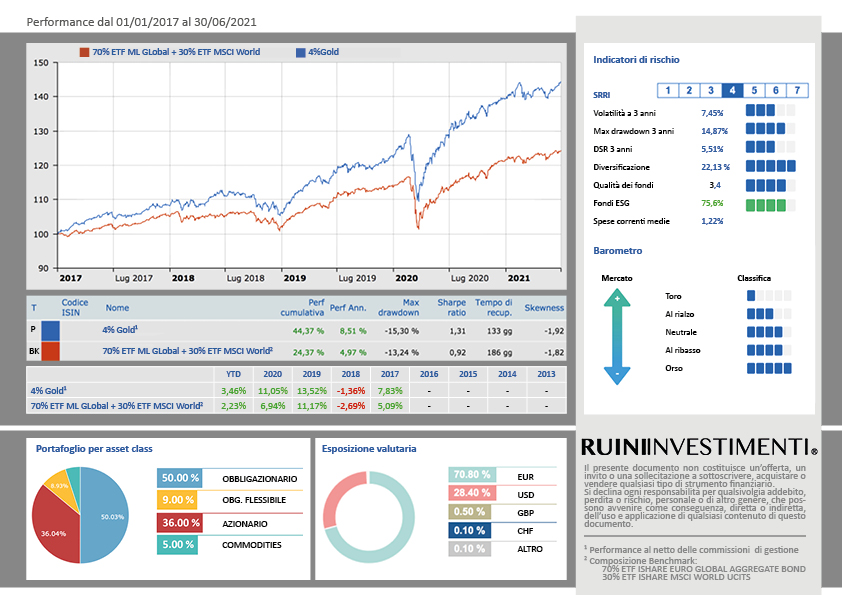Click the Perf cumulativa column header
The height and width of the screenshot is (595, 842).
pyautogui.click(x=302, y=307)
